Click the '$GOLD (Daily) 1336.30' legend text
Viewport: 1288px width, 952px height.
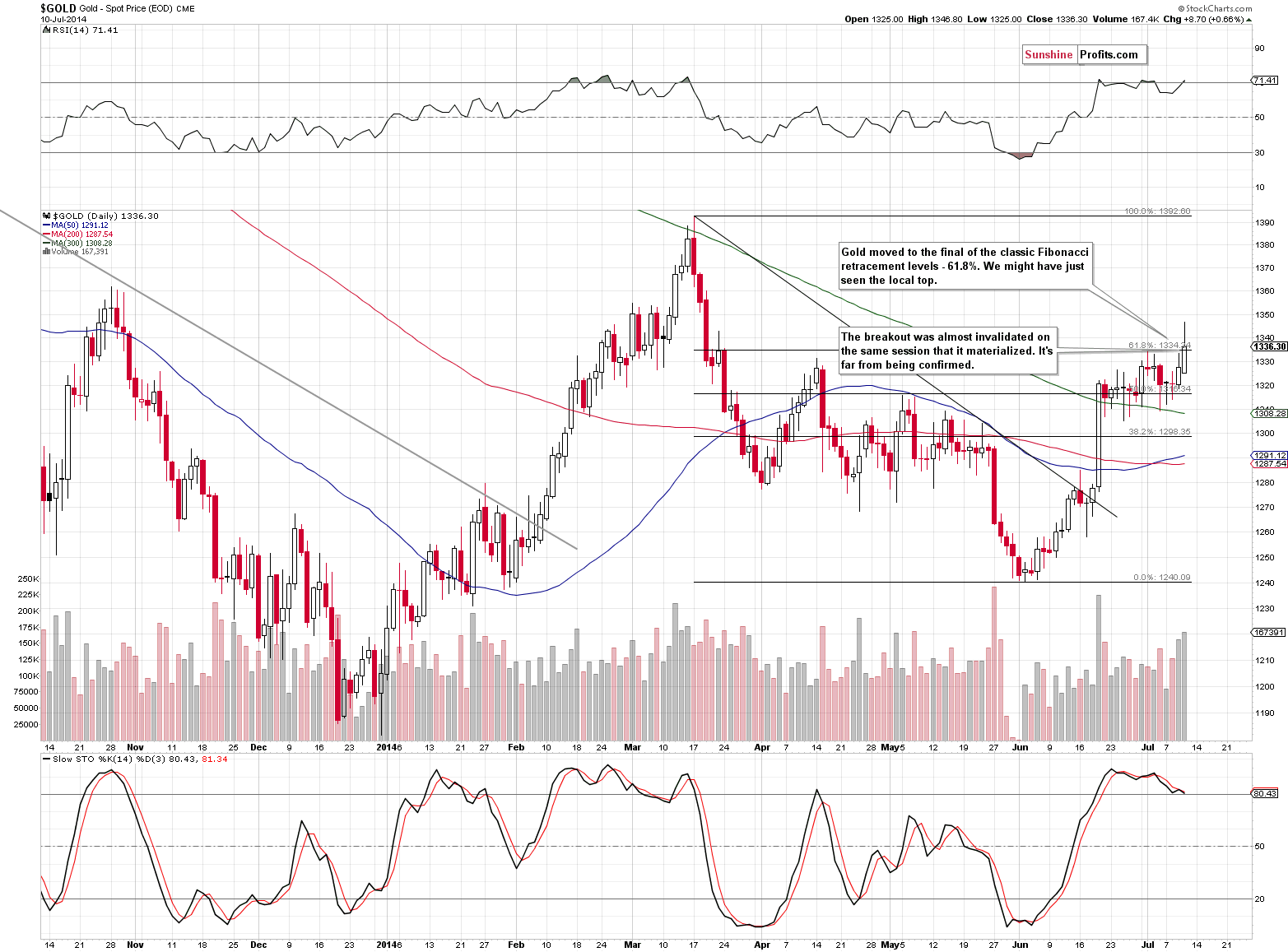(105, 216)
